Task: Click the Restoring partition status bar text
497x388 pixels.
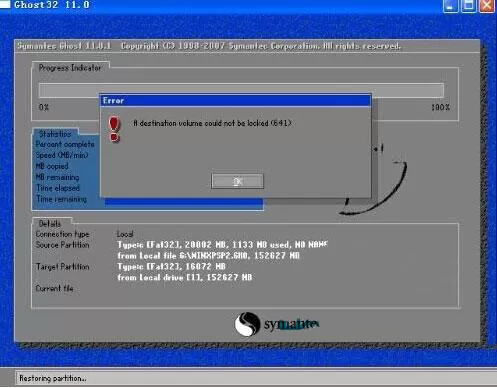Action: (53, 378)
